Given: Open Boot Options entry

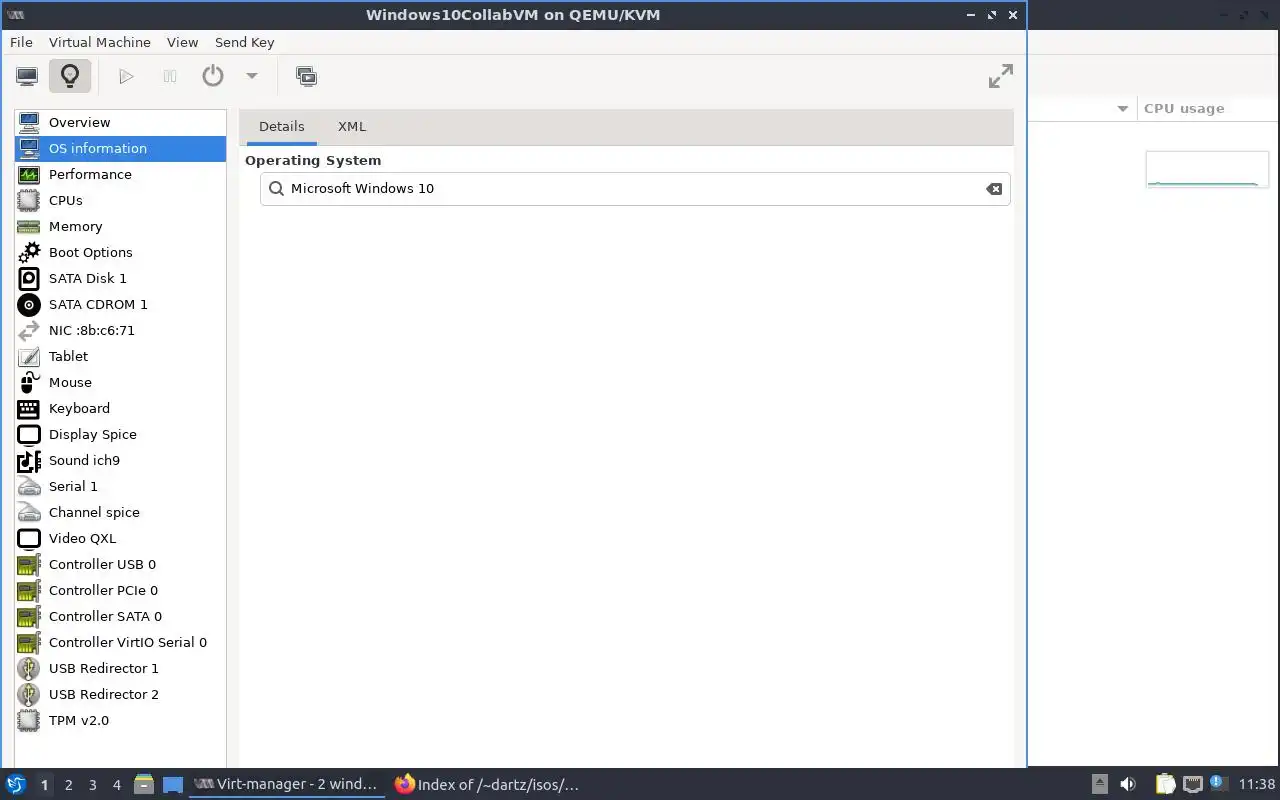Looking at the screenshot, I should click(x=120, y=252).
